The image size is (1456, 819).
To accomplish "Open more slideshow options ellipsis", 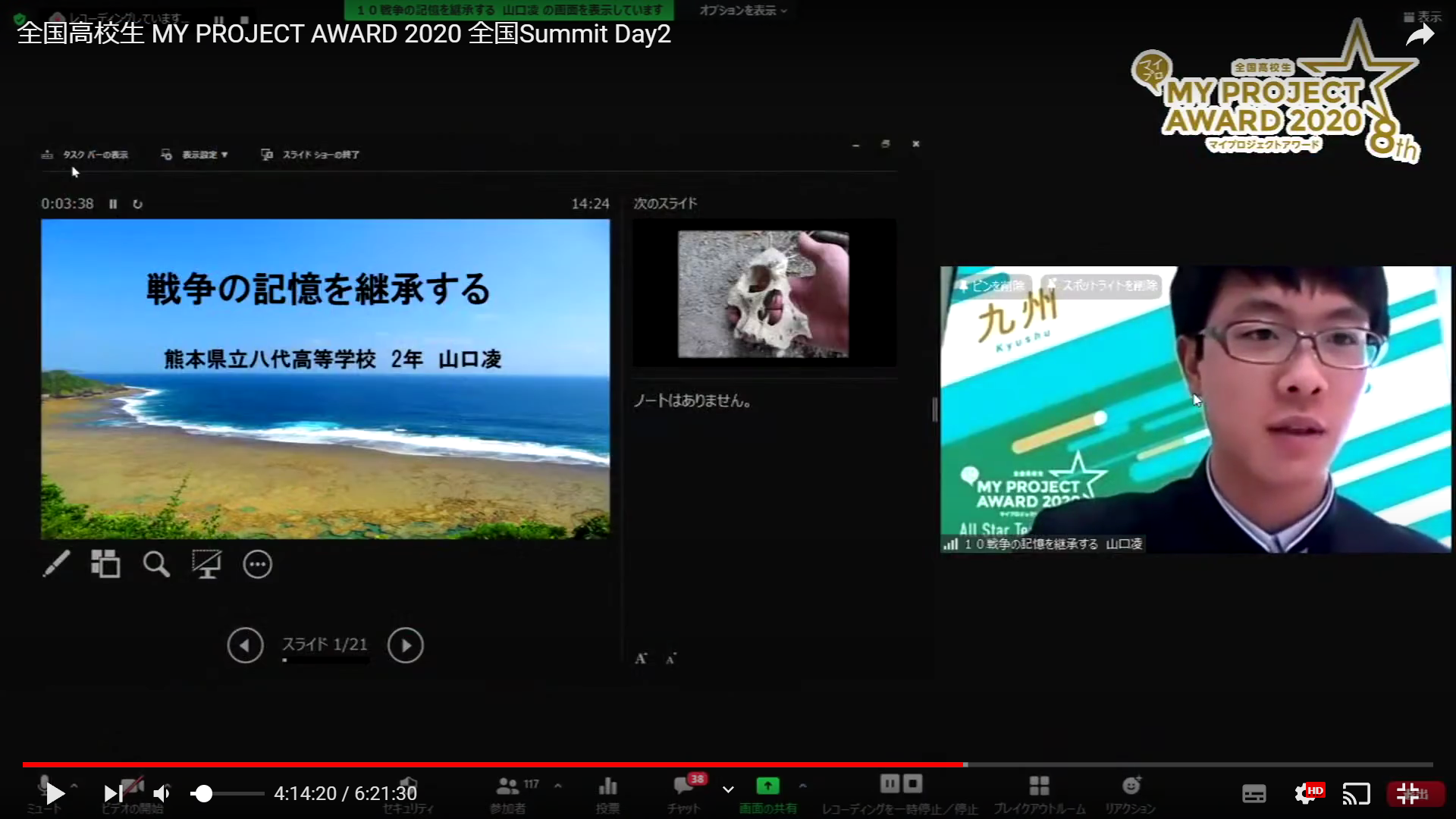I will pyautogui.click(x=257, y=564).
